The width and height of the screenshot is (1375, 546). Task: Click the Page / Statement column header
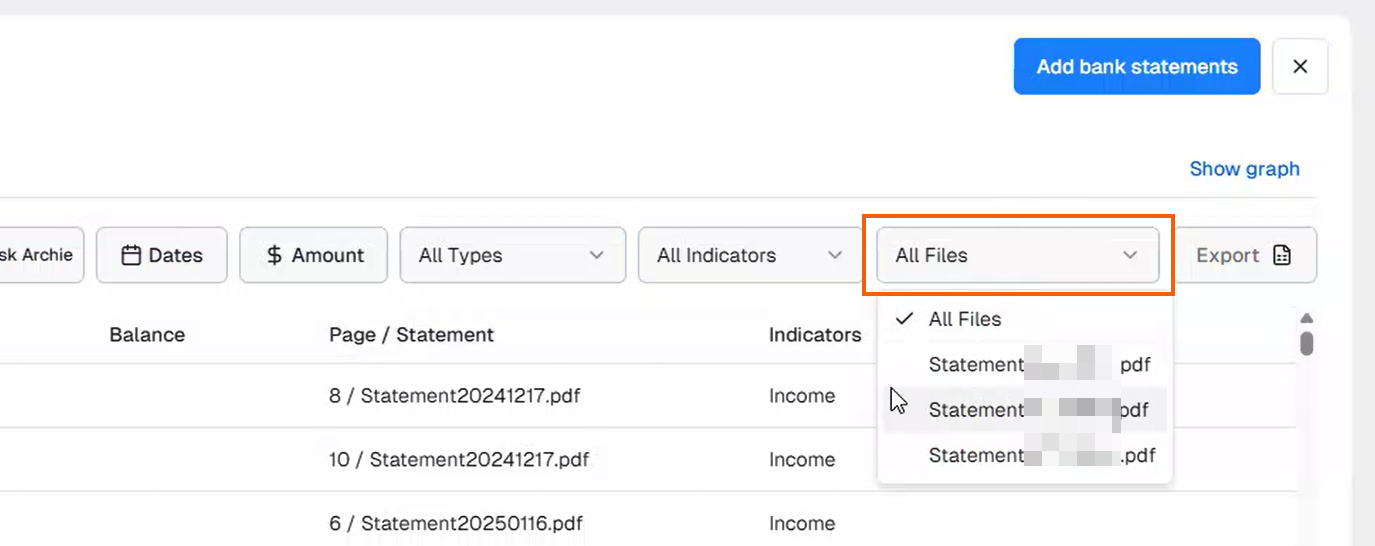(x=411, y=335)
